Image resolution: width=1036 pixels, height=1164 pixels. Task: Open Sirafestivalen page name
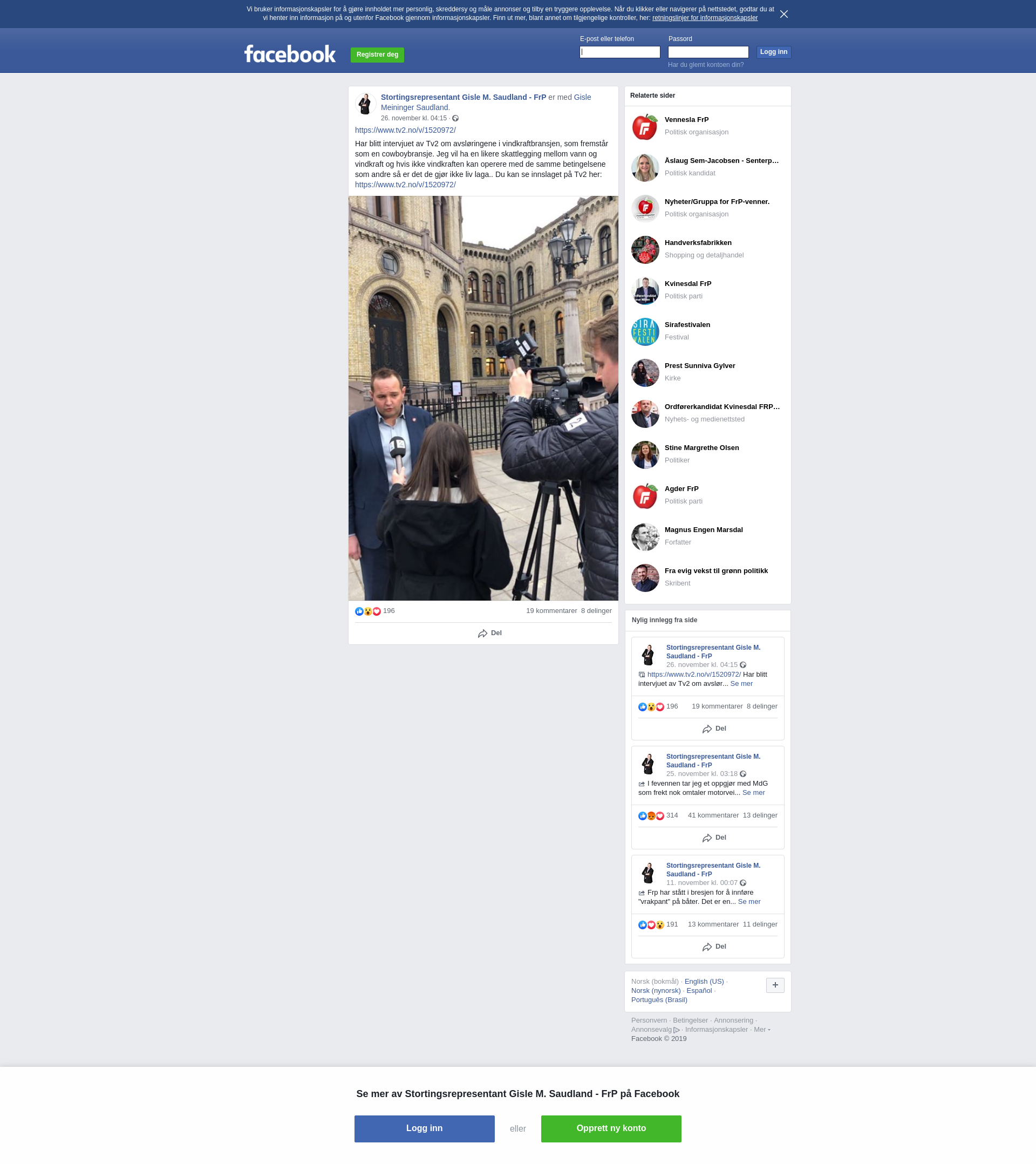click(x=687, y=325)
